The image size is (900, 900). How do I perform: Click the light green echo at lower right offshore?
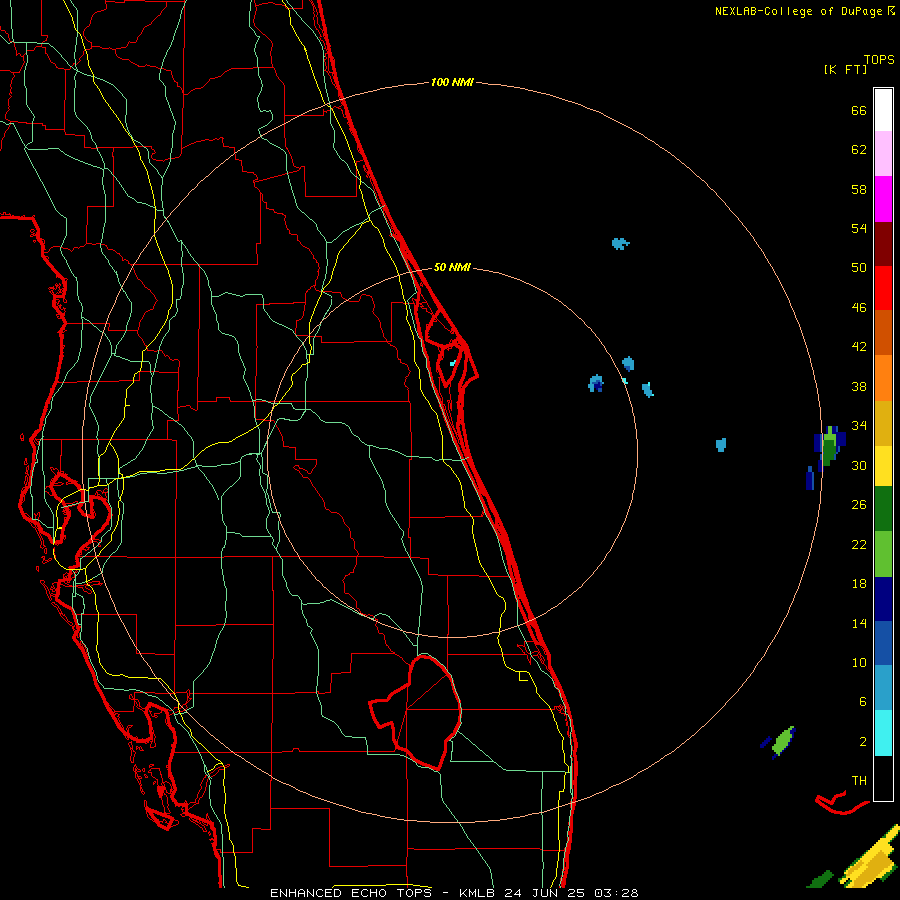(783, 740)
